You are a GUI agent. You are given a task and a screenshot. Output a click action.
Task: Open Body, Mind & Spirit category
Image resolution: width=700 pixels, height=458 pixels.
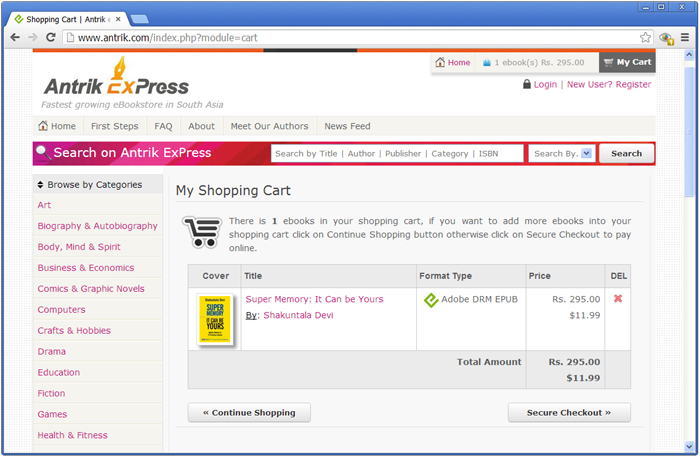click(79, 247)
